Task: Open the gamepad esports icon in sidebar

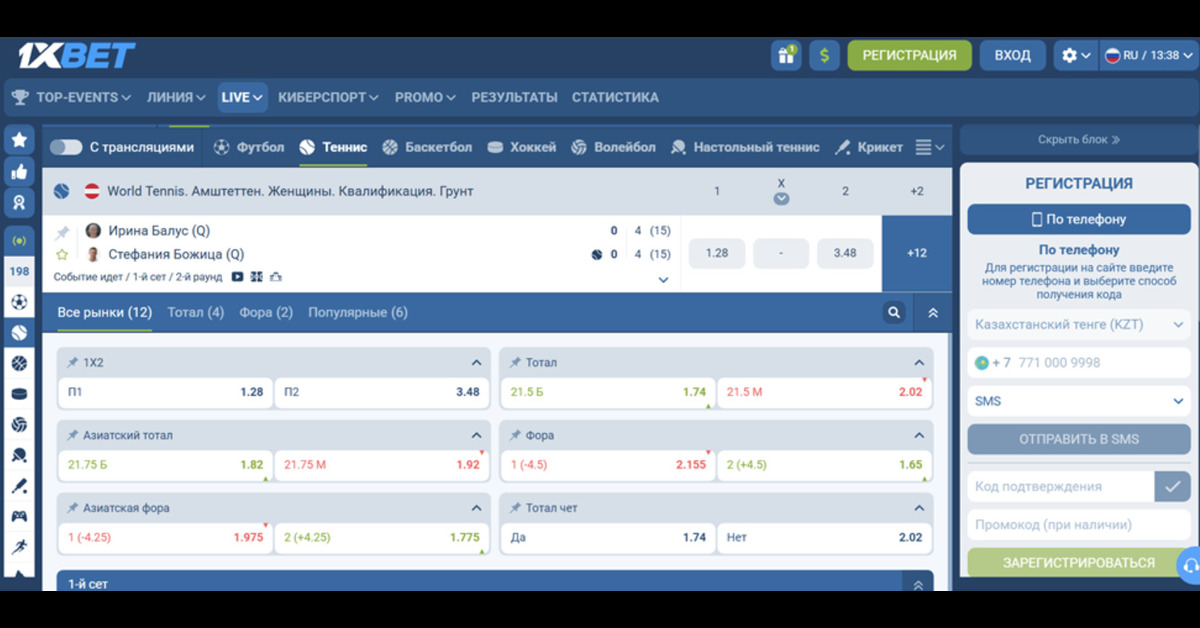Action: pos(19,517)
